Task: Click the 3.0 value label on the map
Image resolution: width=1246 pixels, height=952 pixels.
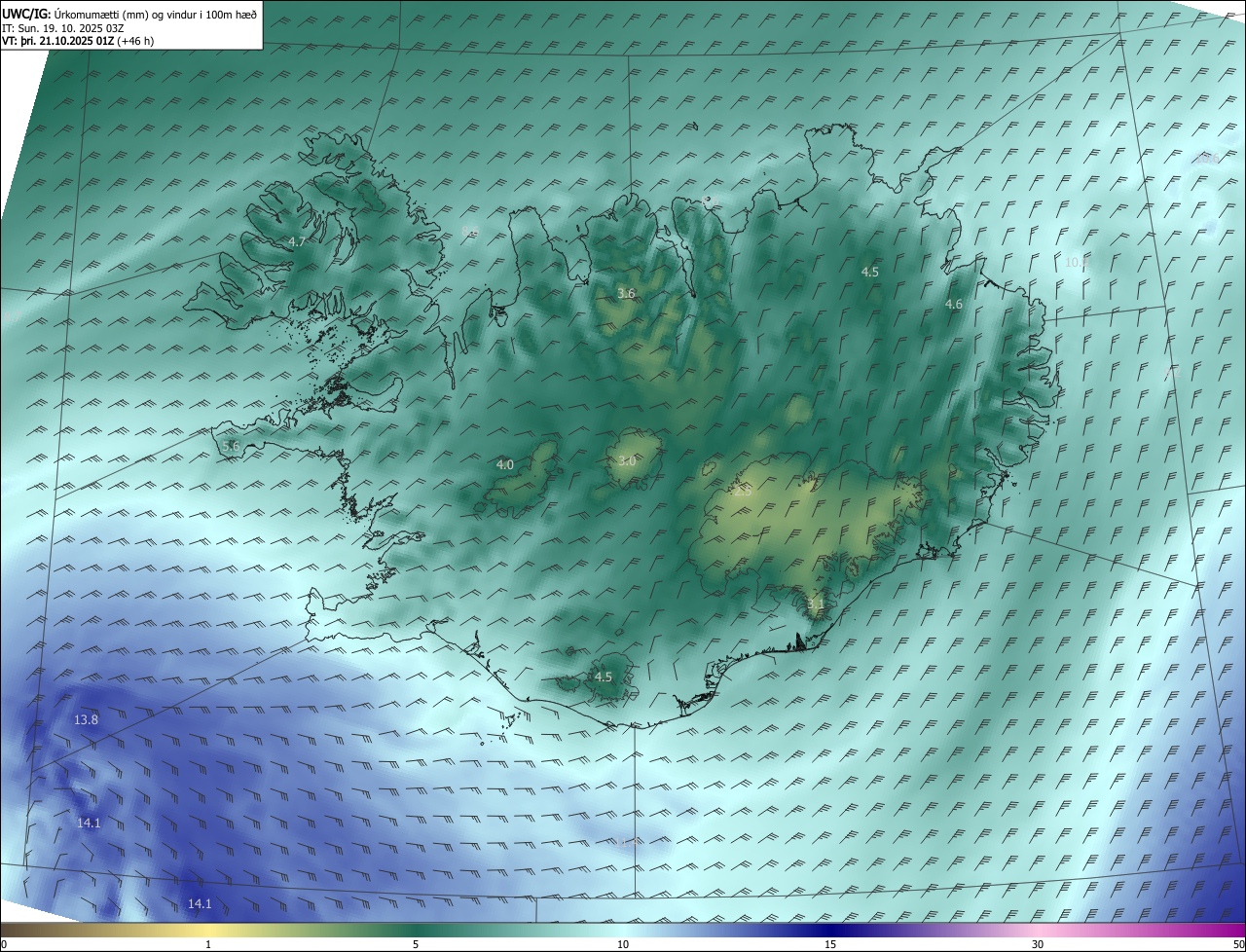Action: pos(627,461)
